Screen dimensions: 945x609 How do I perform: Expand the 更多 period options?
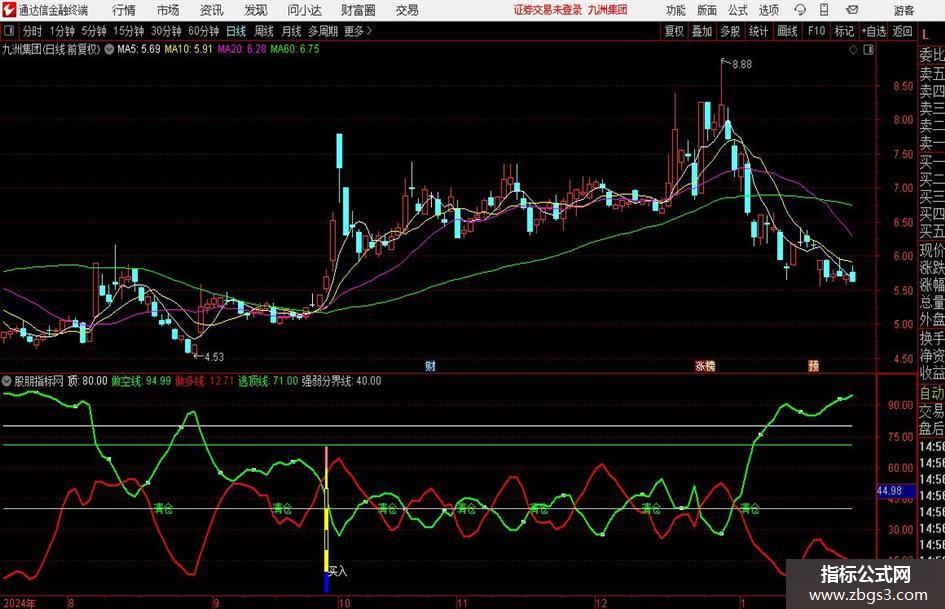[x=358, y=31]
